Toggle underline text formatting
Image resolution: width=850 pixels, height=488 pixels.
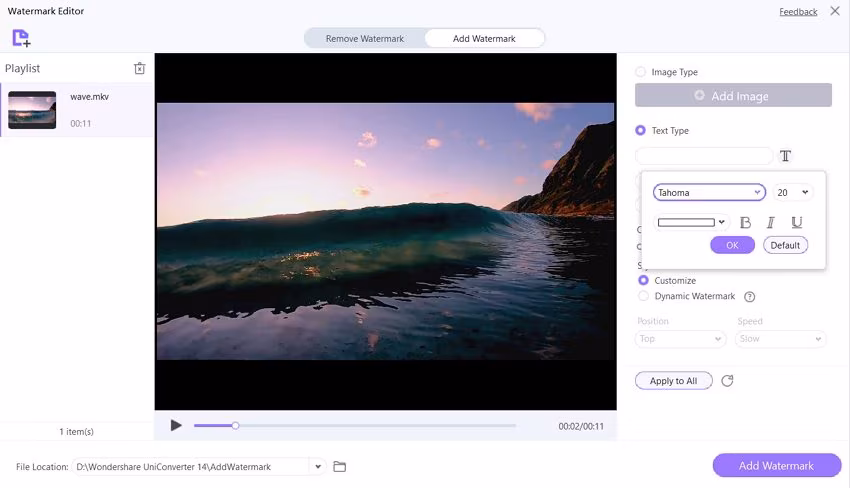(x=796, y=222)
